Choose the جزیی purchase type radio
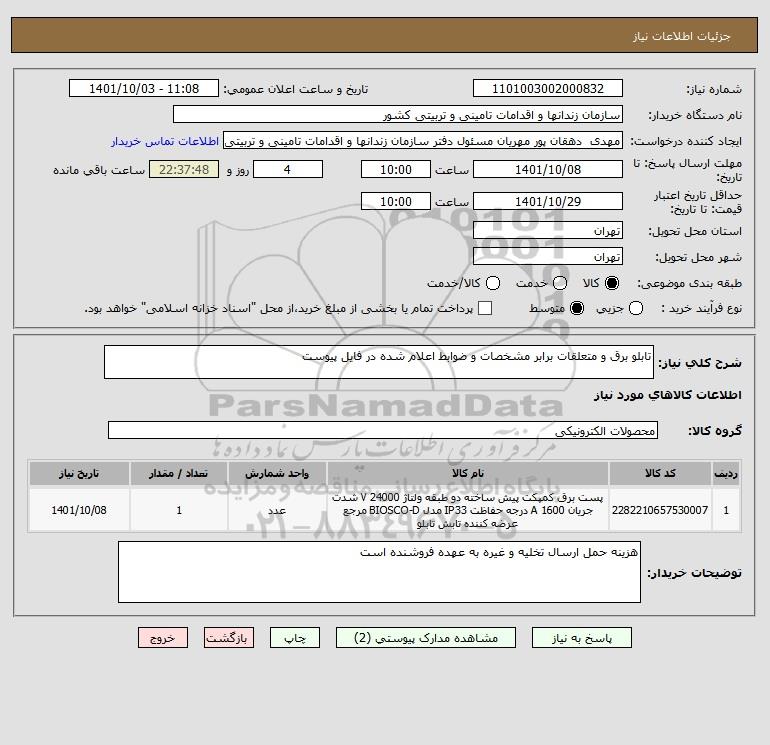 click(x=636, y=308)
